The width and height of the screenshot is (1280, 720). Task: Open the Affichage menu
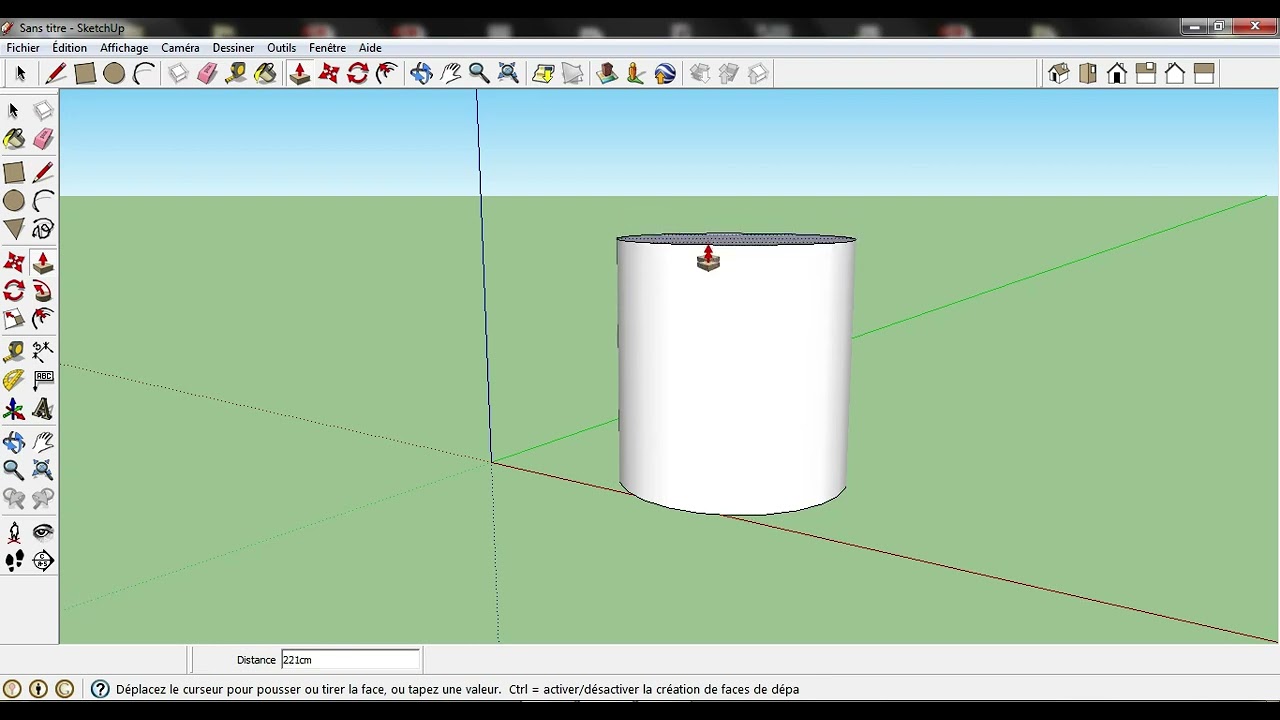tap(124, 47)
